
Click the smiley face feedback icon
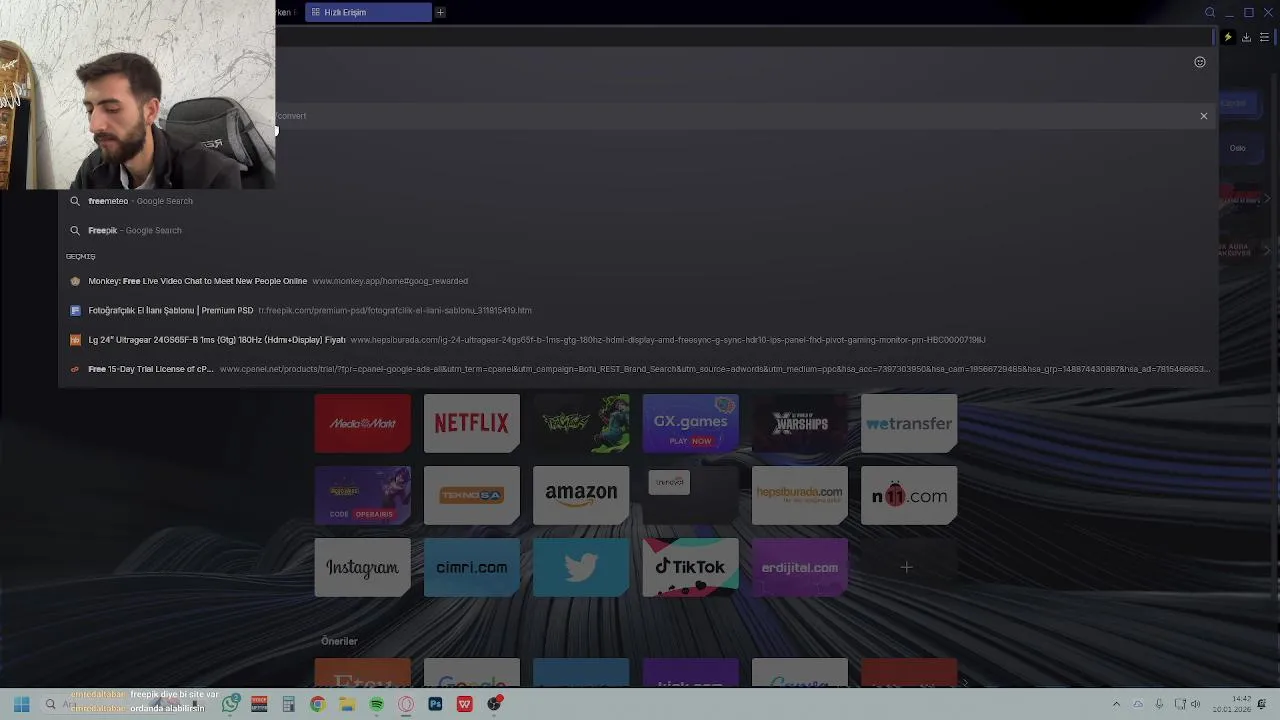pos(1200,62)
